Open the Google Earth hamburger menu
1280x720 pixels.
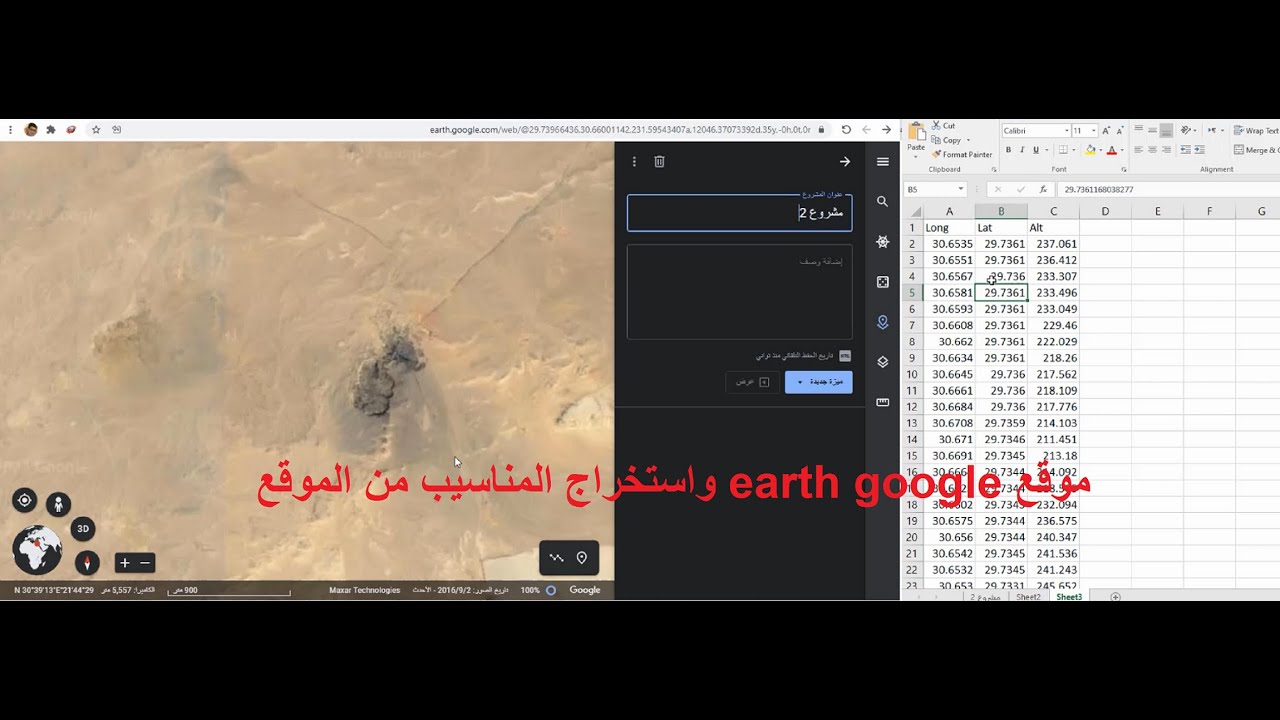[x=882, y=161]
